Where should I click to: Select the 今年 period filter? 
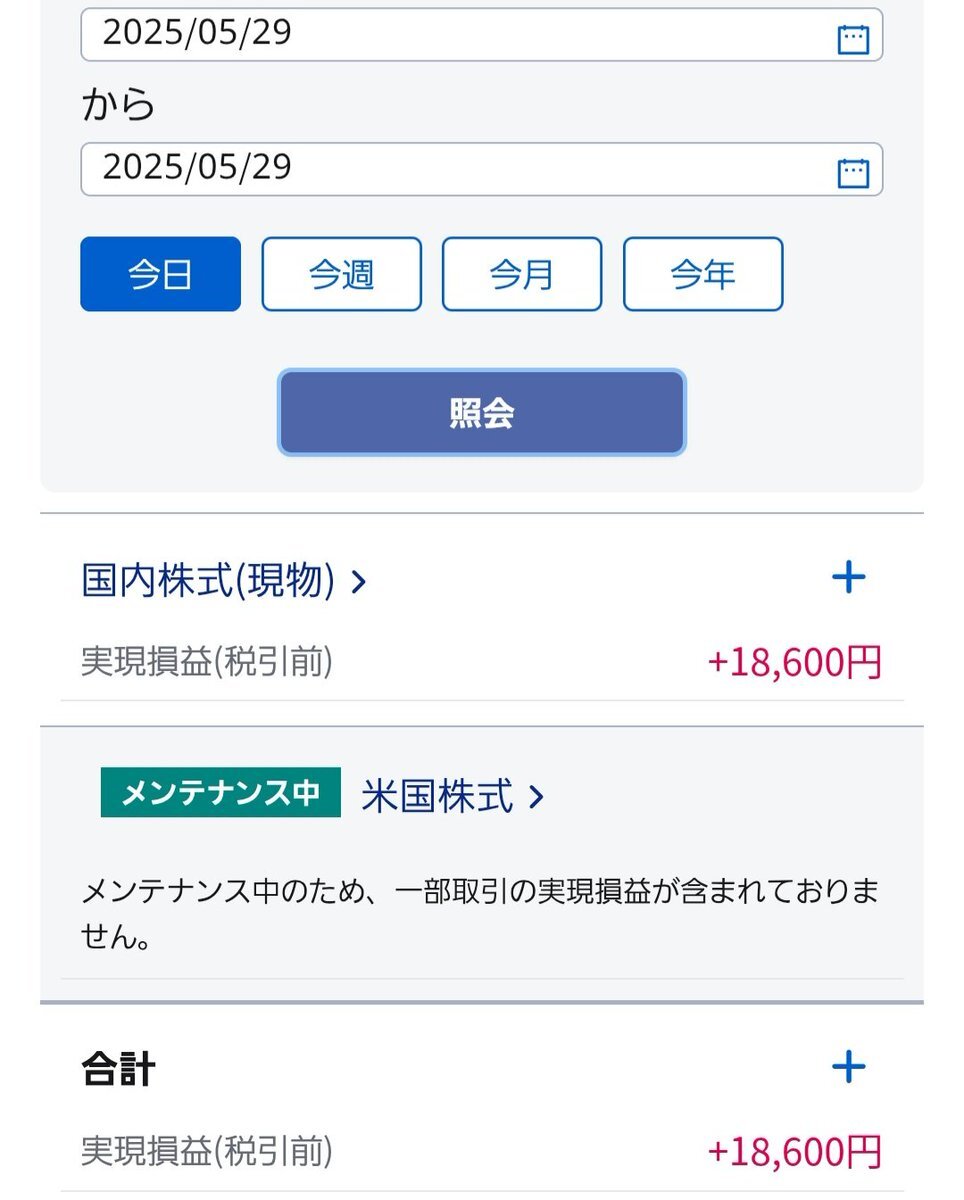click(703, 274)
